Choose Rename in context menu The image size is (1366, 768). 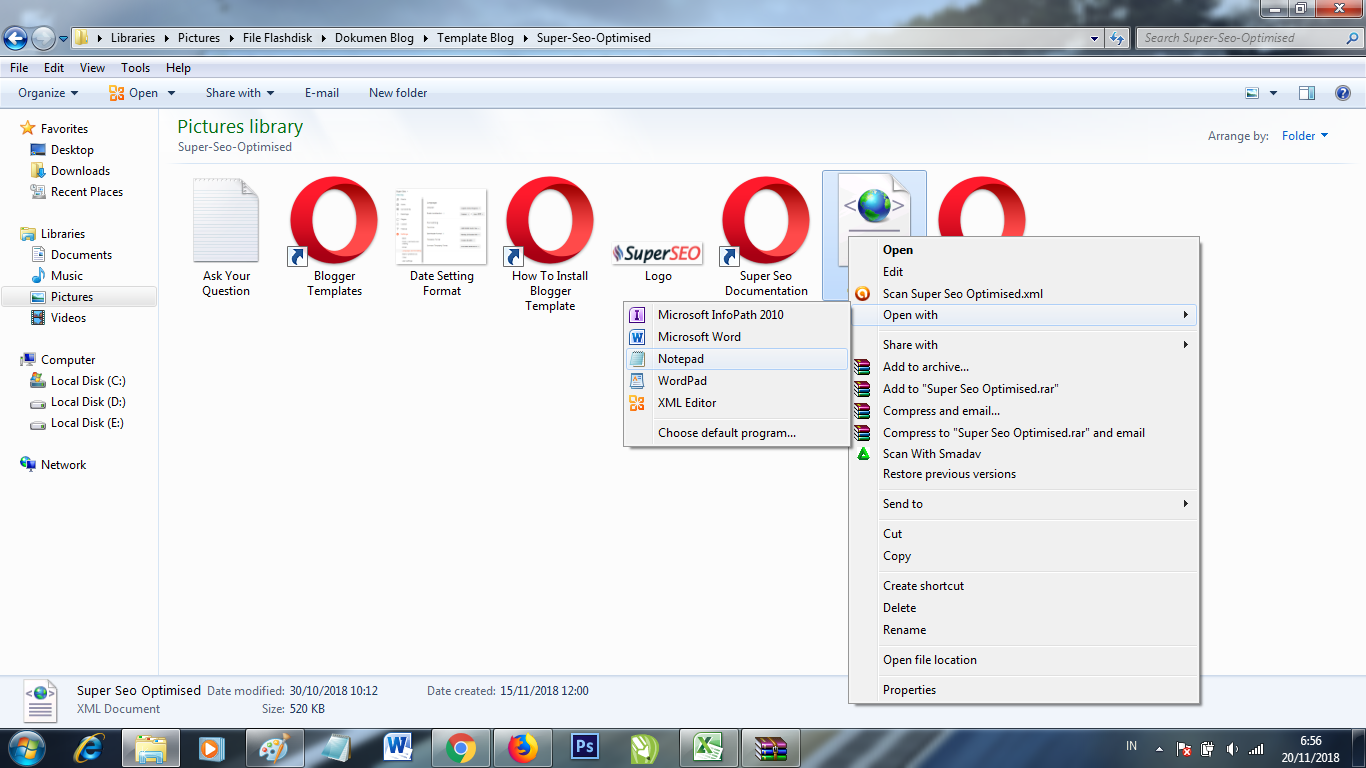click(1024, 630)
